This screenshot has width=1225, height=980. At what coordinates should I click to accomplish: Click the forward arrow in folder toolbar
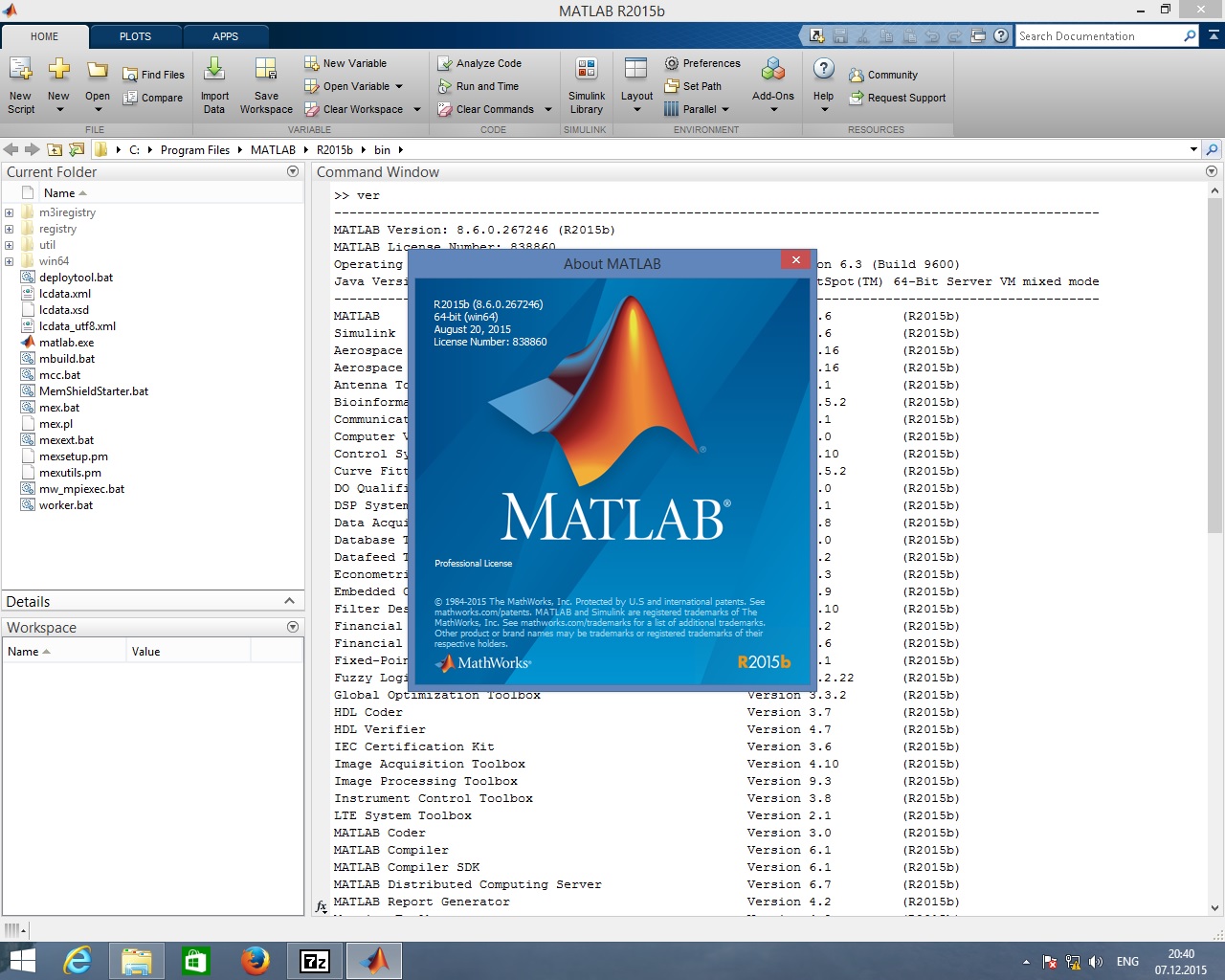click(32, 149)
